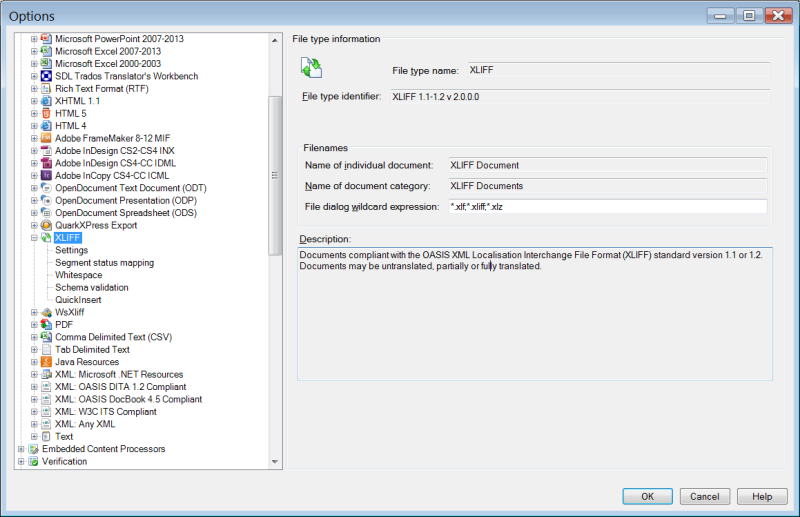Click inside the Description text box
800x517 pixels.
[535, 314]
